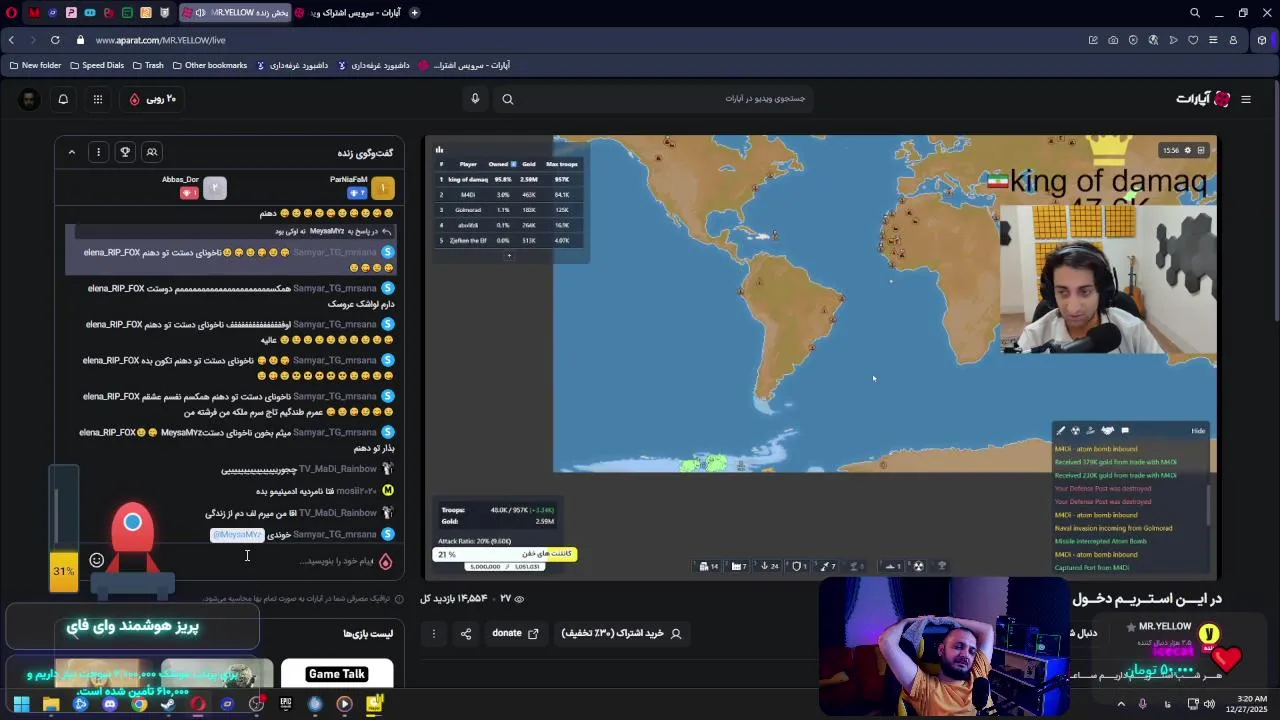This screenshot has height=720, width=1280.
Task: Show the chat participants list icon
Action: (152, 152)
